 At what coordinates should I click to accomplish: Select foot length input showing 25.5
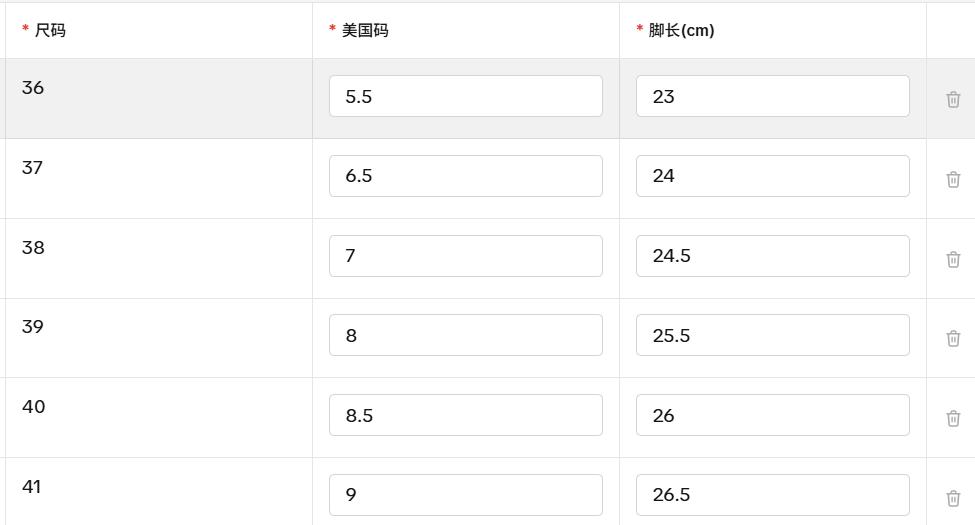(772, 335)
